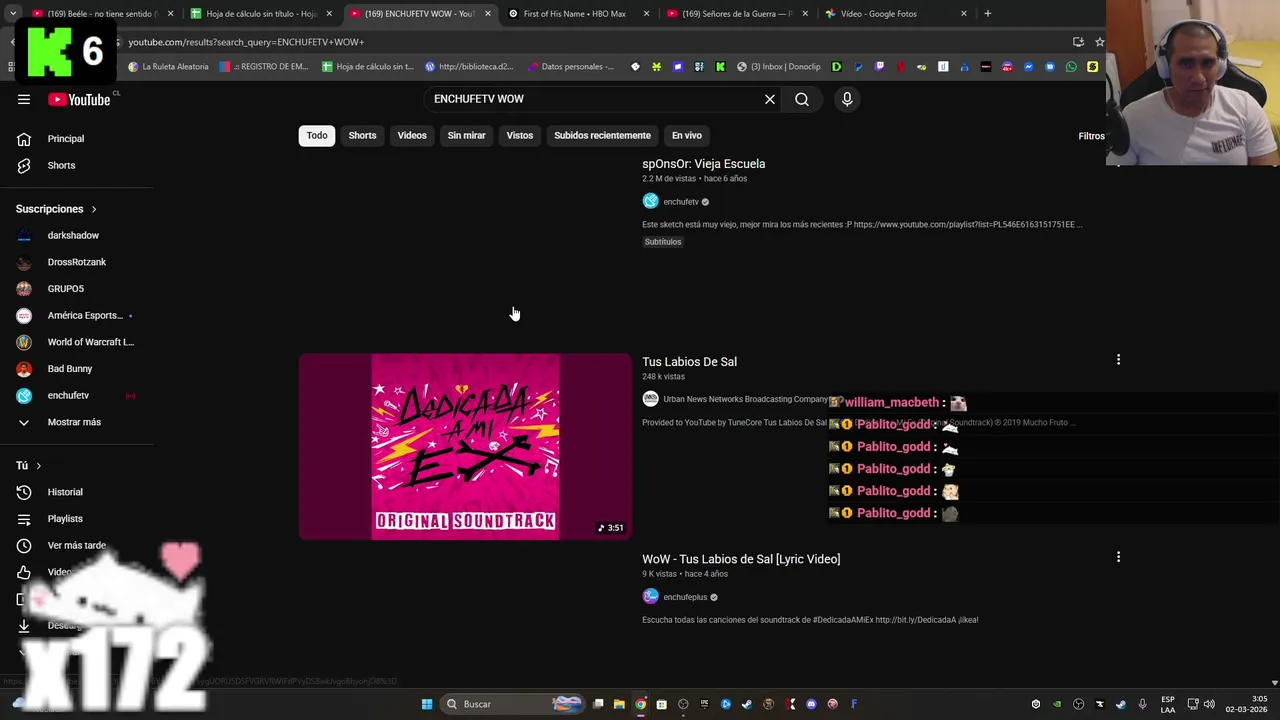Open Windows Start menu

[x=427, y=704]
